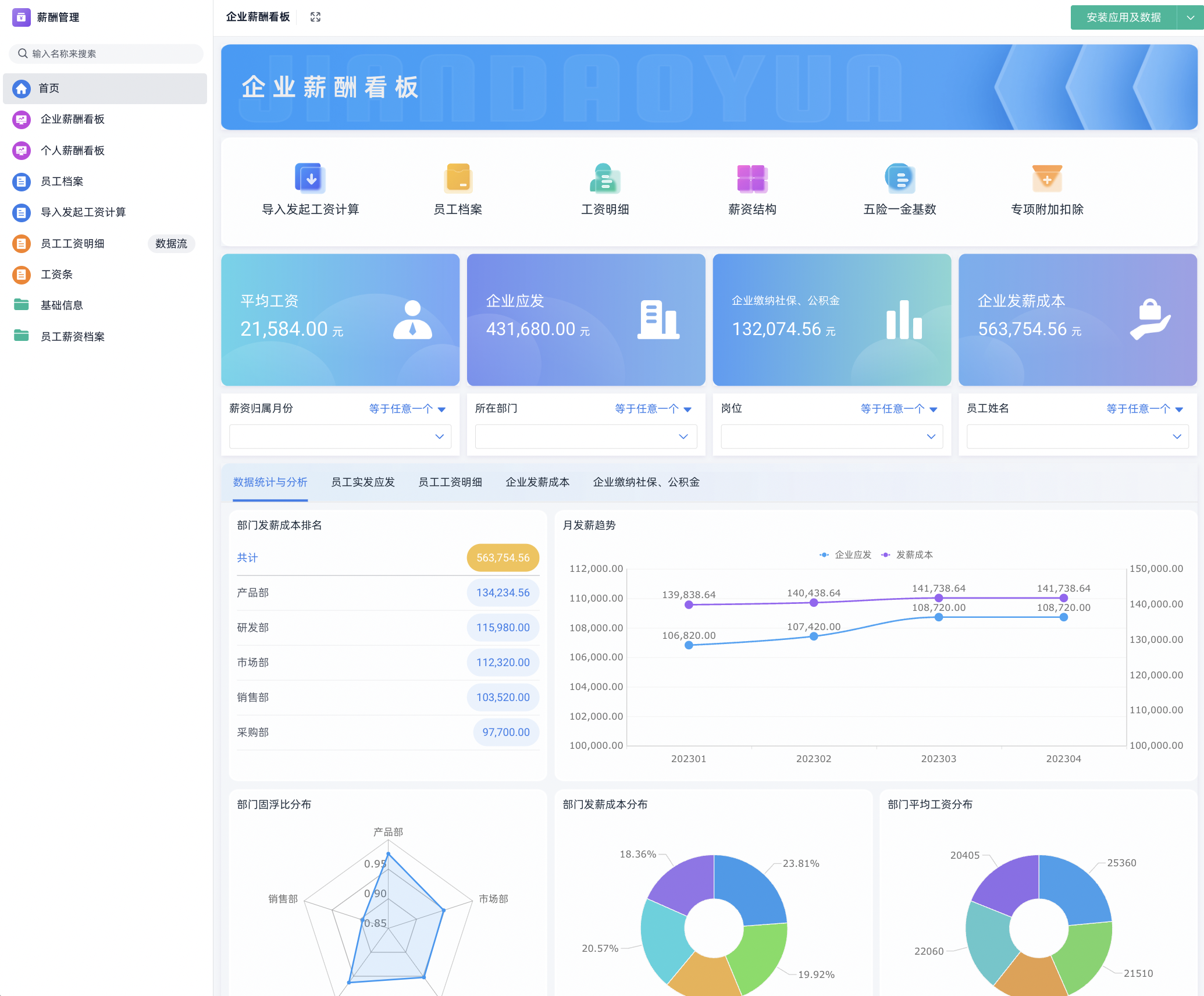Expand the 基础信息 sidebar folder
Screen dimensions: 1204x996
click(x=62, y=305)
